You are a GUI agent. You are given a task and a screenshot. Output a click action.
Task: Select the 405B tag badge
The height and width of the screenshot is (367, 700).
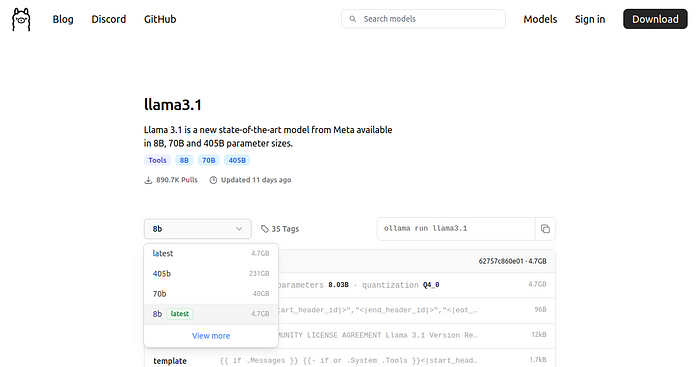click(237, 160)
